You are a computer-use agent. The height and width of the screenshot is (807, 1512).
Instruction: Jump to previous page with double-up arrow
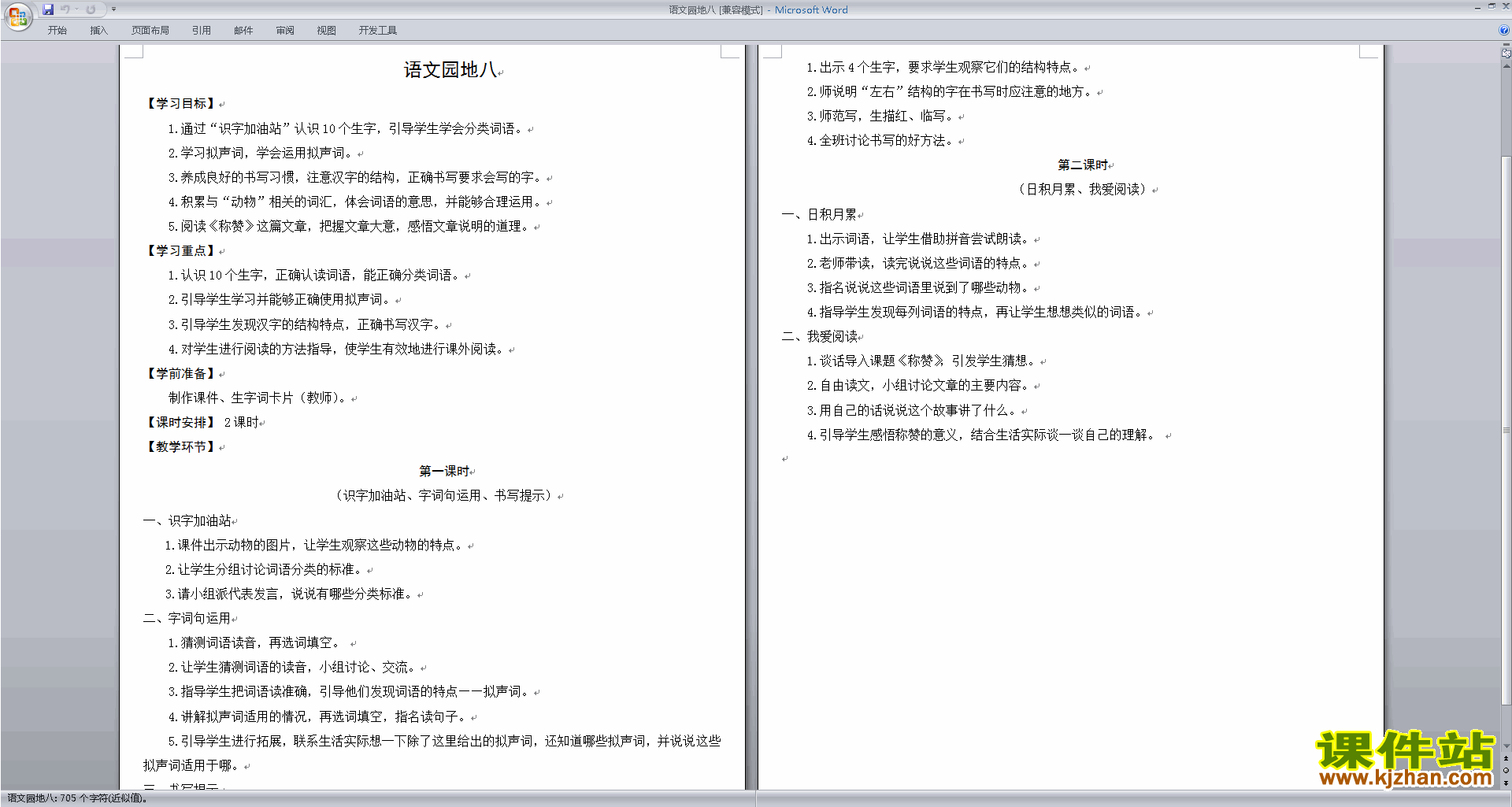pos(1506,759)
